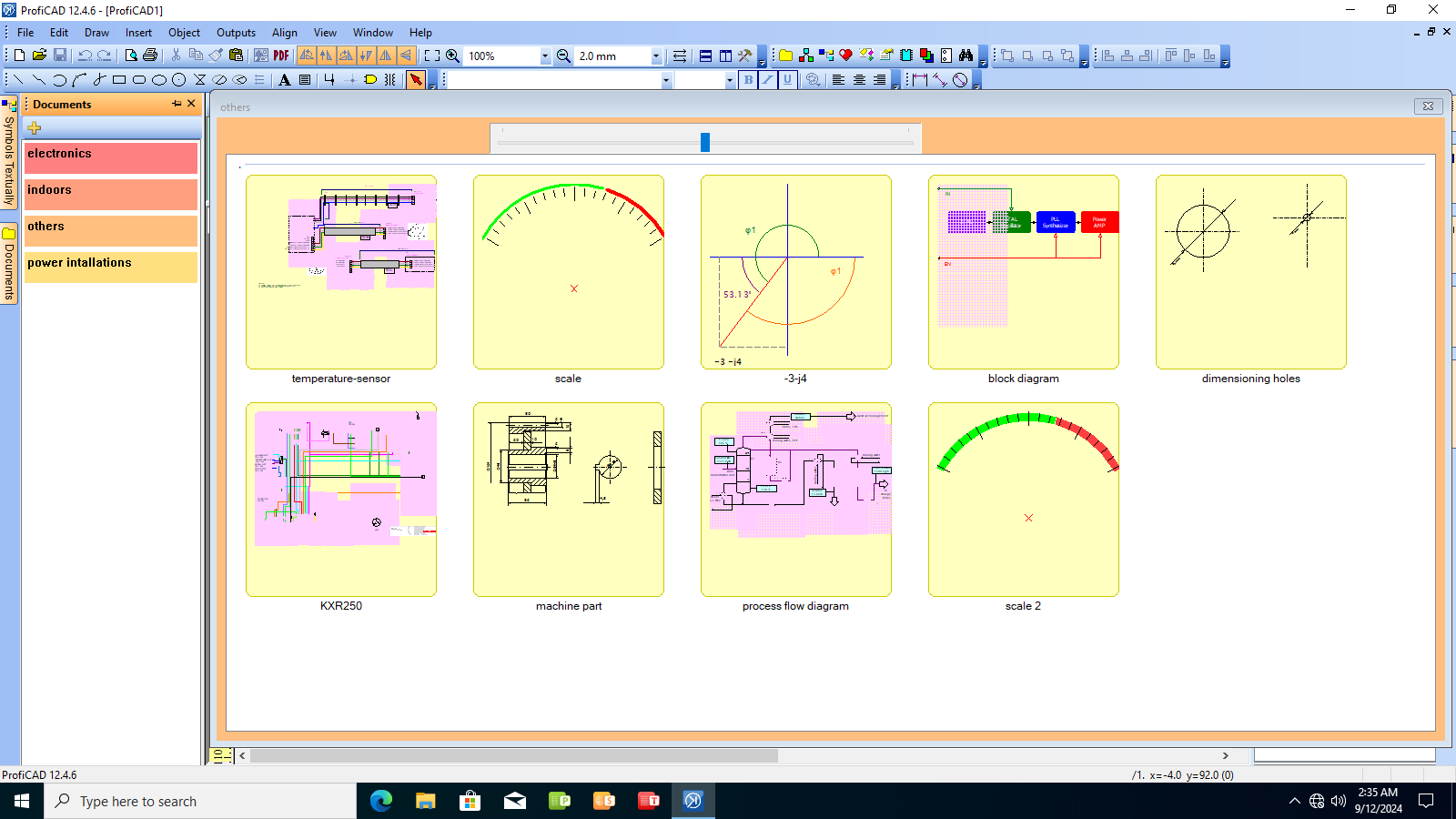Open the 2.0 mm grid size dropdown
This screenshot has height=819, width=1456.
pos(656,56)
